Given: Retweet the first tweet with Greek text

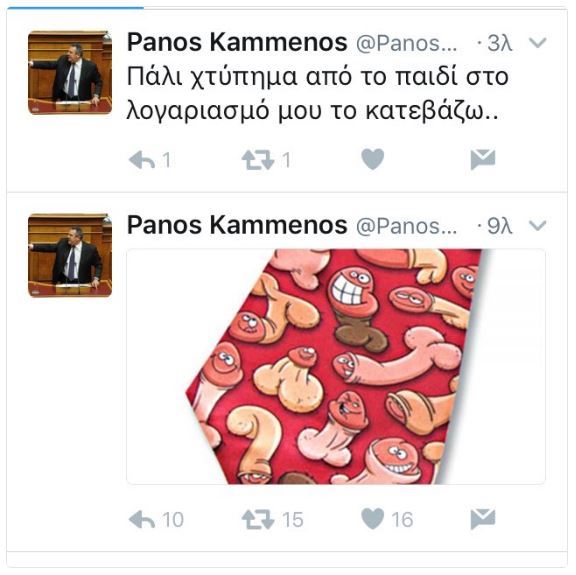Looking at the screenshot, I should click(x=258, y=160).
